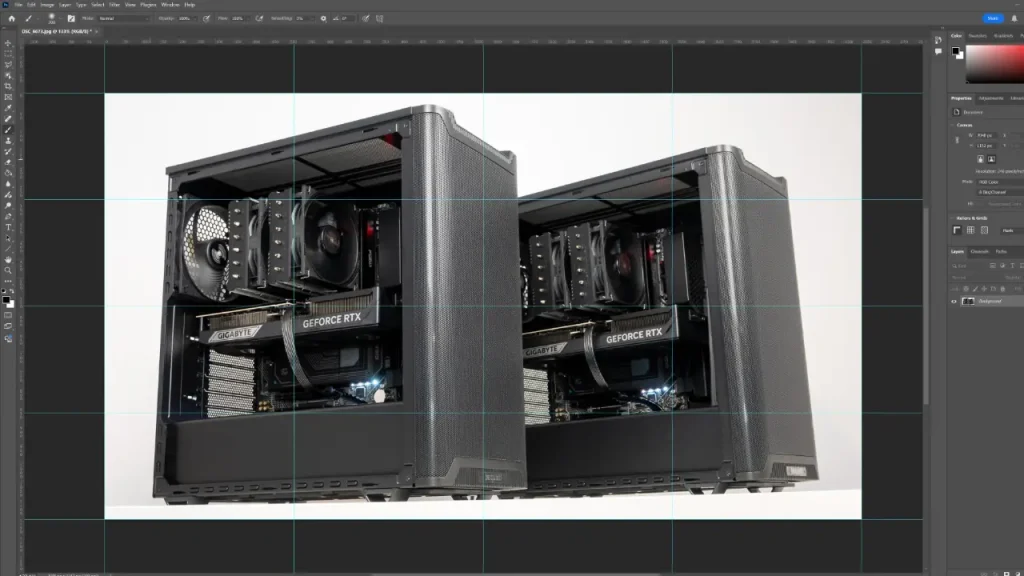The width and height of the screenshot is (1024, 576).
Task: Toggle canvas width-height link
Action: click(x=957, y=140)
